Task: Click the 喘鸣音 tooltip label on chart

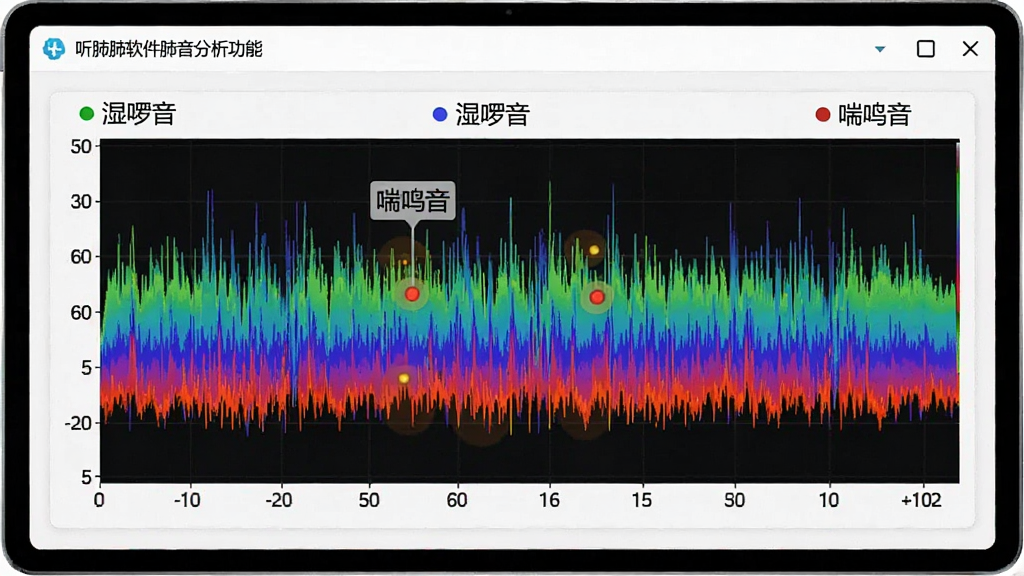Action: pos(413,200)
